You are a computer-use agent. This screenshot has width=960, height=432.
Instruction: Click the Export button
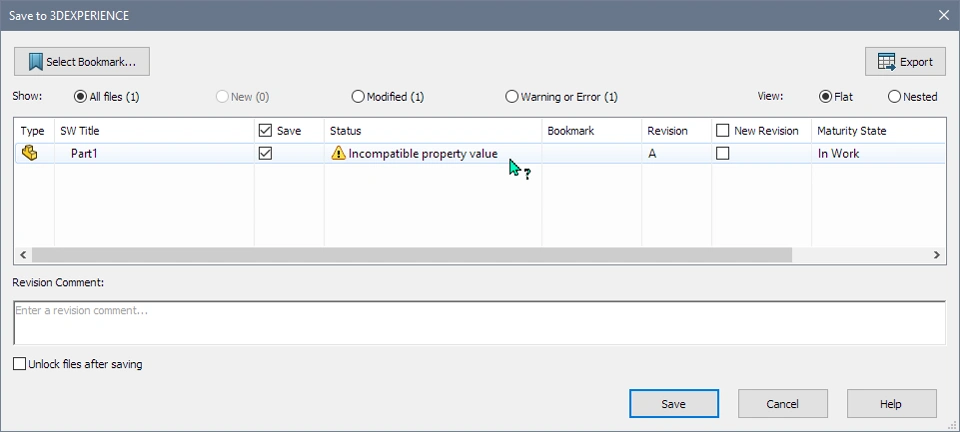[905, 62]
